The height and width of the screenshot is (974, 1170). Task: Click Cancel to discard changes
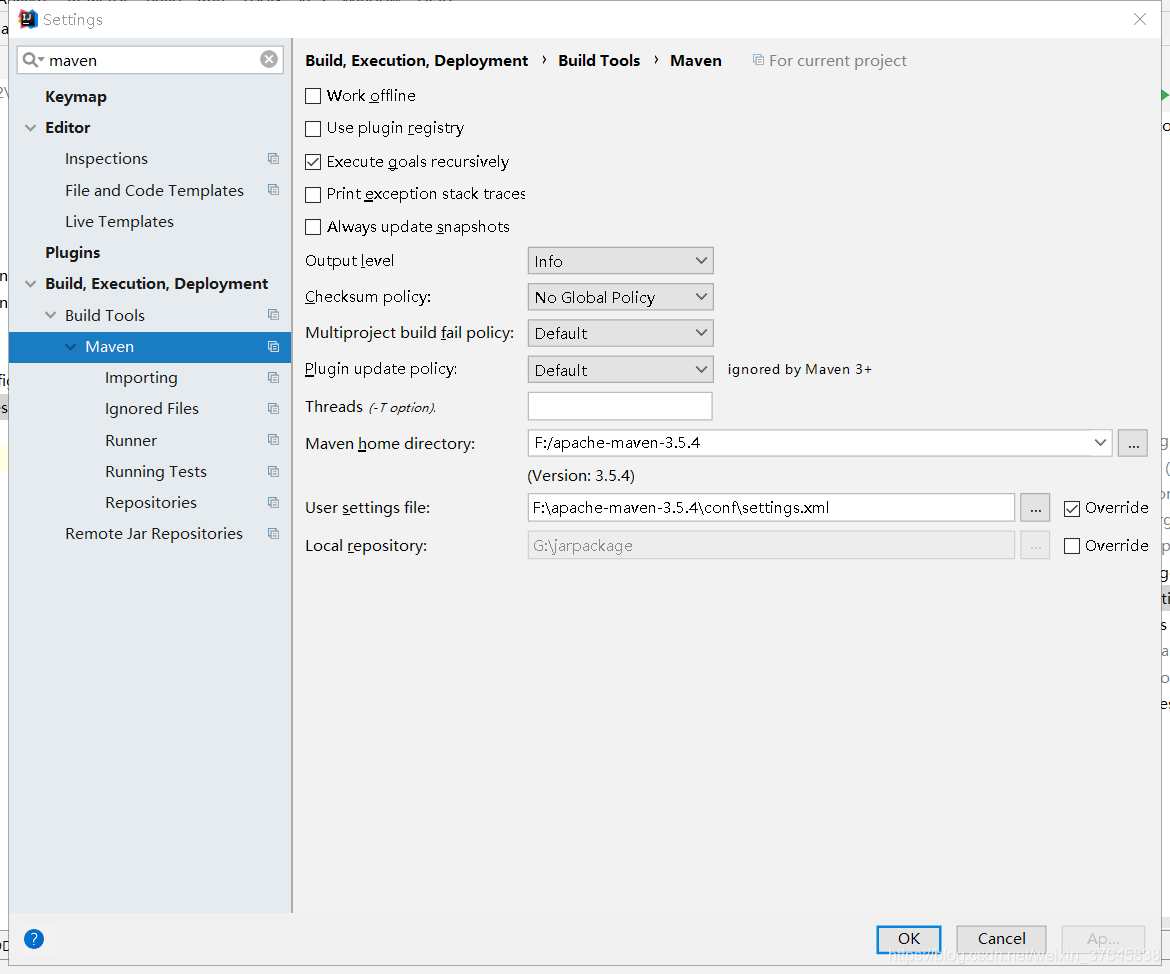tap(1001, 939)
